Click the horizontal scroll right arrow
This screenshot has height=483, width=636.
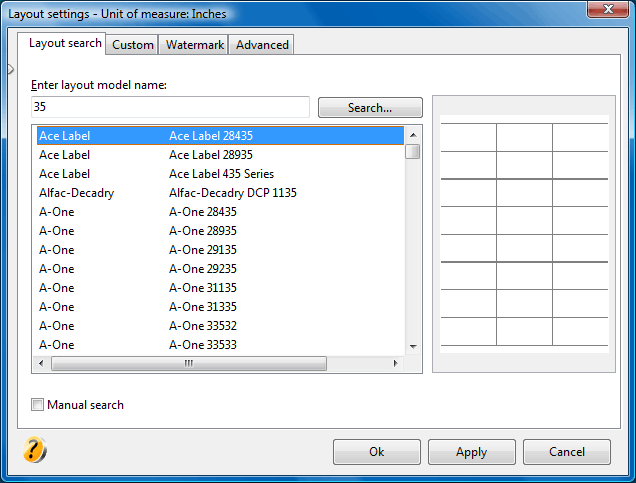[x=396, y=363]
